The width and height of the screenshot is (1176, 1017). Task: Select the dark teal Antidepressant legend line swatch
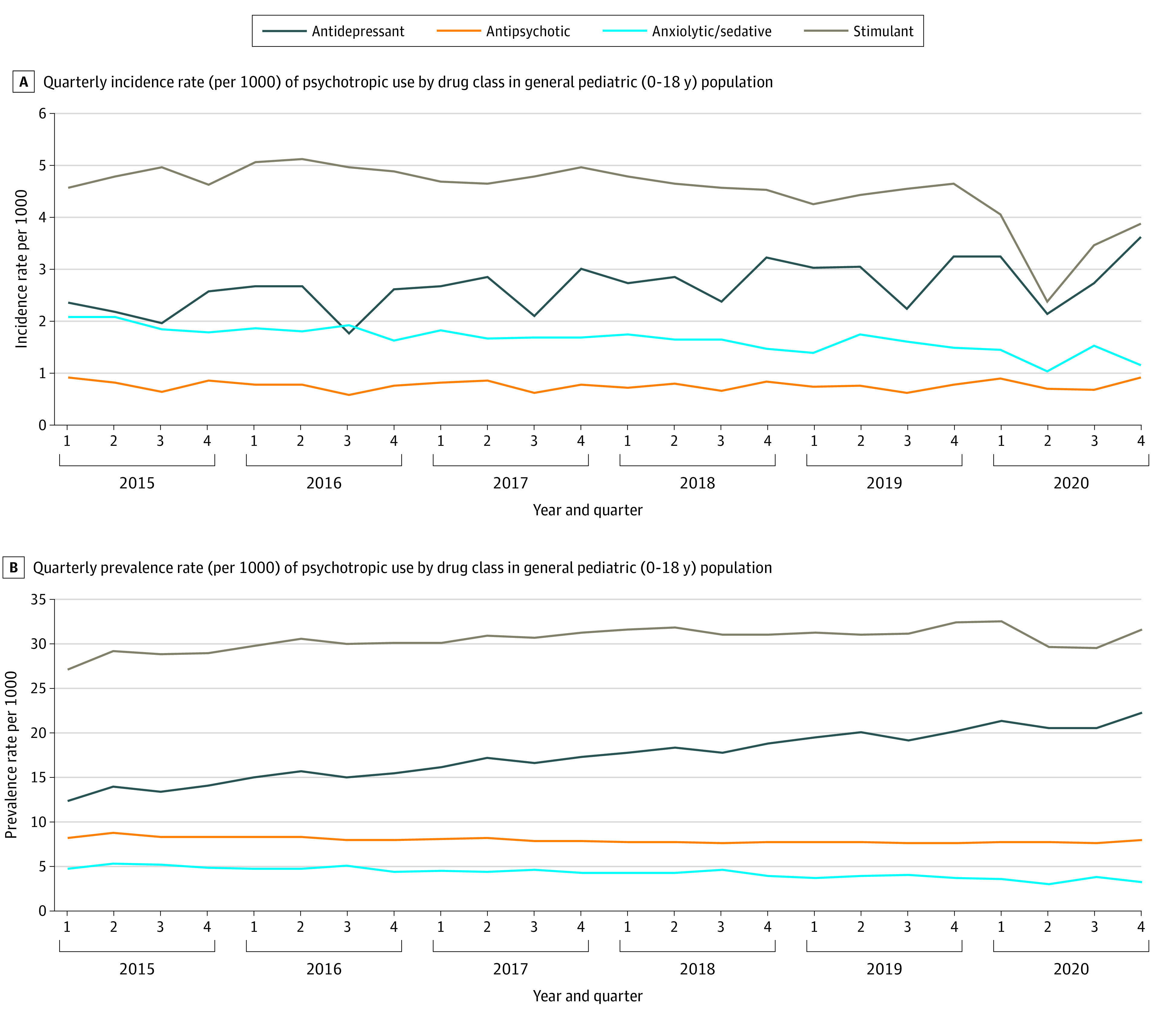click(x=284, y=31)
